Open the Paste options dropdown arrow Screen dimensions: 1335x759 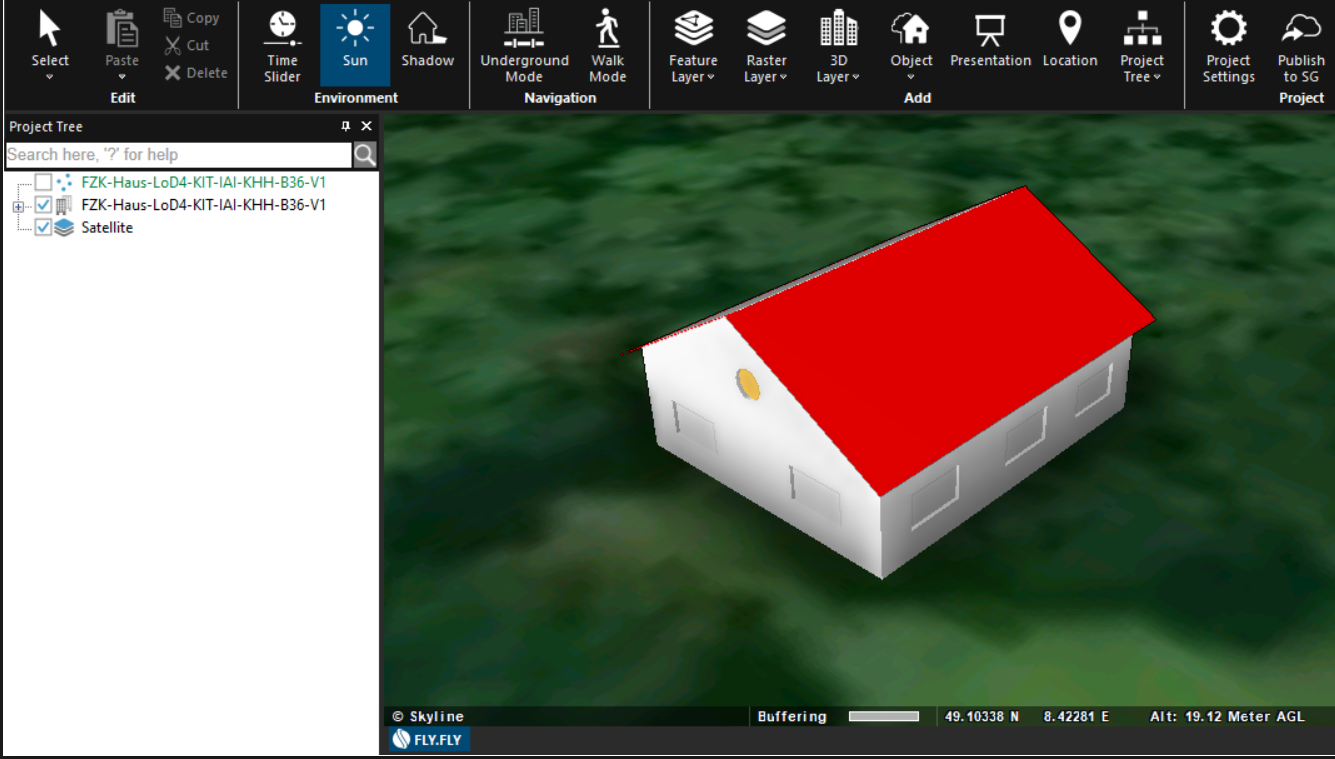pyautogui.click(x=122, y=77)
